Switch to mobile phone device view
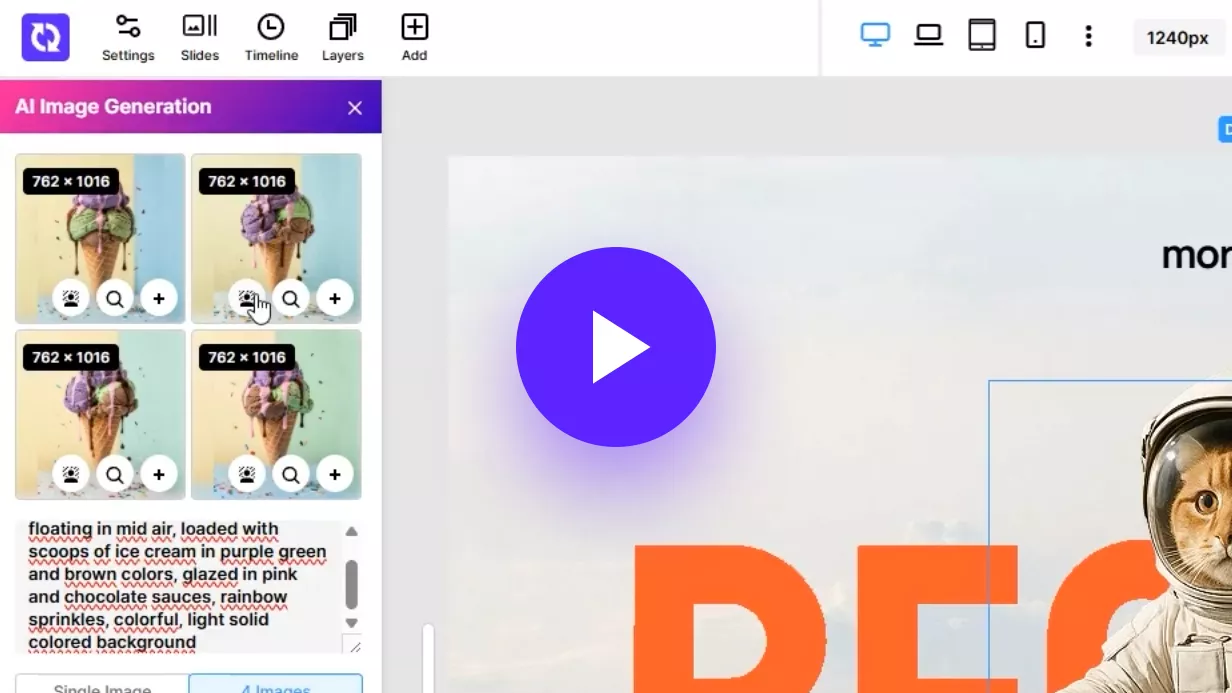The width and height of the screenshot is (1232, 693). tap(1035, 36)
